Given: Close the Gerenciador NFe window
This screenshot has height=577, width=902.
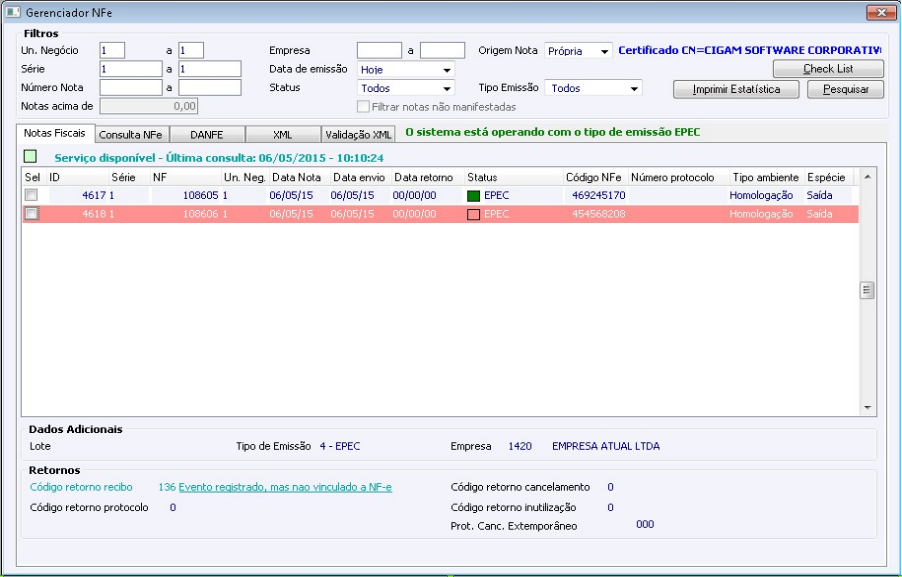Looking at the screenshot, I should point(881,12).
